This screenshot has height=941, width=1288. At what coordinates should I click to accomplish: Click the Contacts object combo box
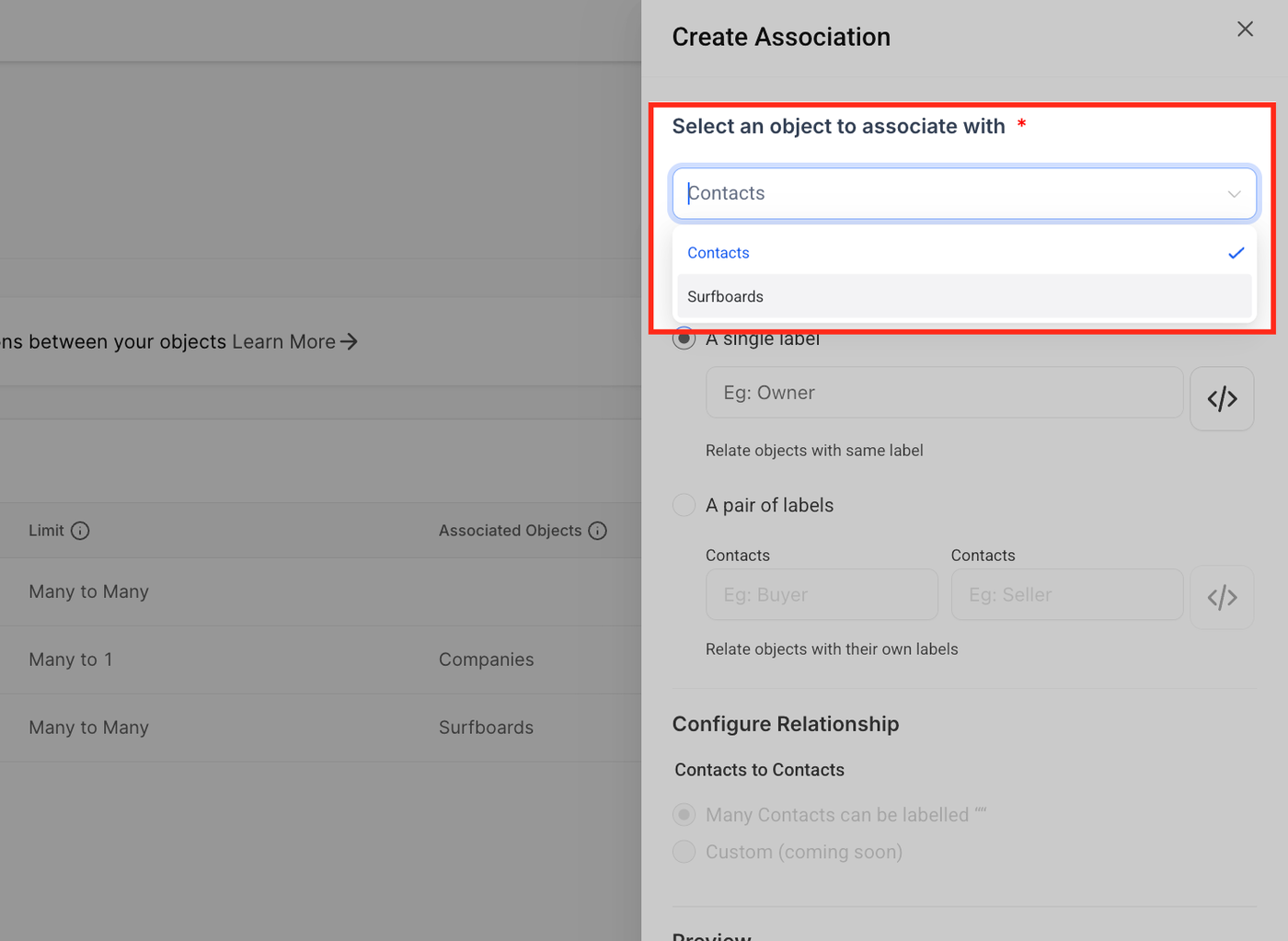point(964,193)
